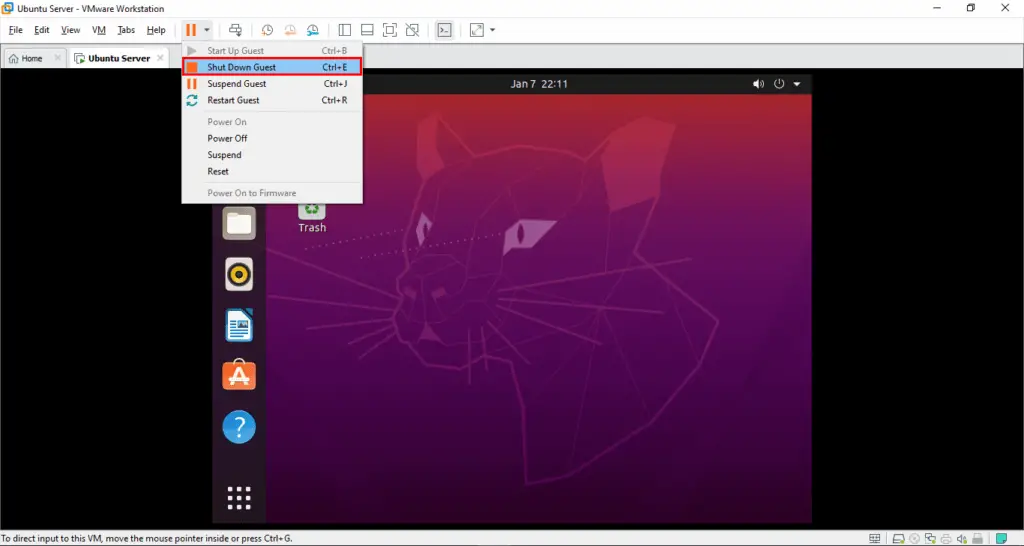
Task: Click the status bar message log icon
Action: (x=874, y=539)
